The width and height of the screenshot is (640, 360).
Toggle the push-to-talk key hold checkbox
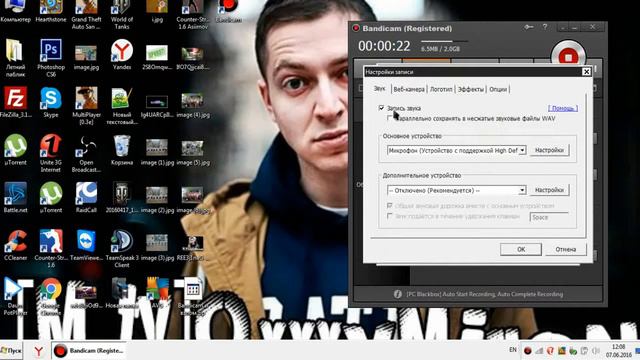coord(389,216)
